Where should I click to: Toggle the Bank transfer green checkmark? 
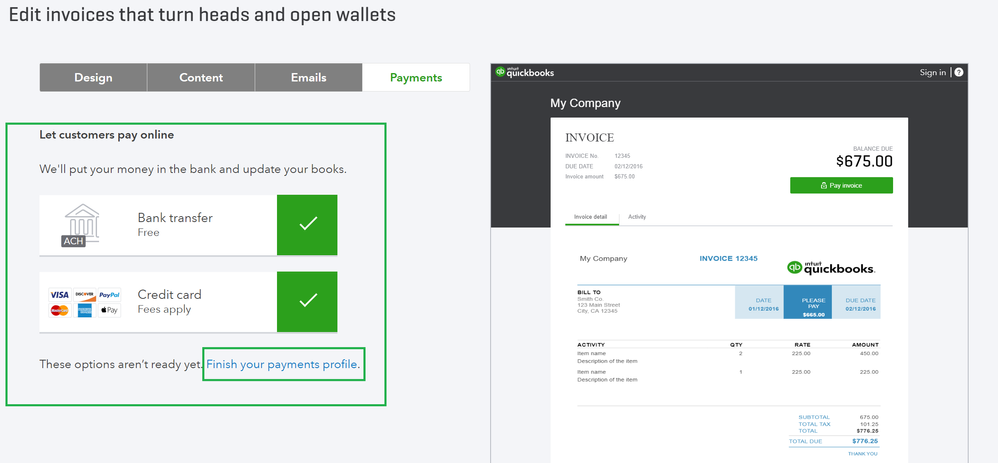(307, 225)
